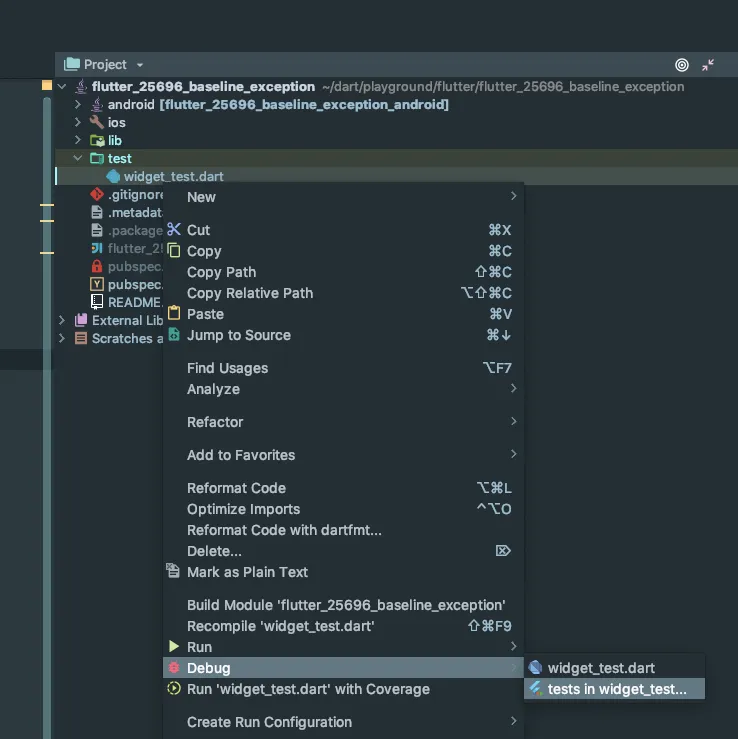
Task: Click the Project panel title
Action: pos(105,65)
